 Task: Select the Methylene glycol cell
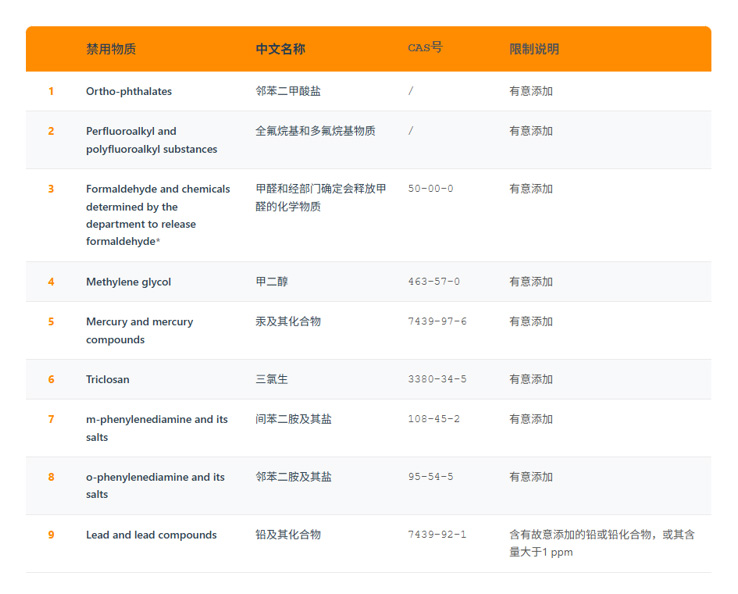click(x=128, y=282)
